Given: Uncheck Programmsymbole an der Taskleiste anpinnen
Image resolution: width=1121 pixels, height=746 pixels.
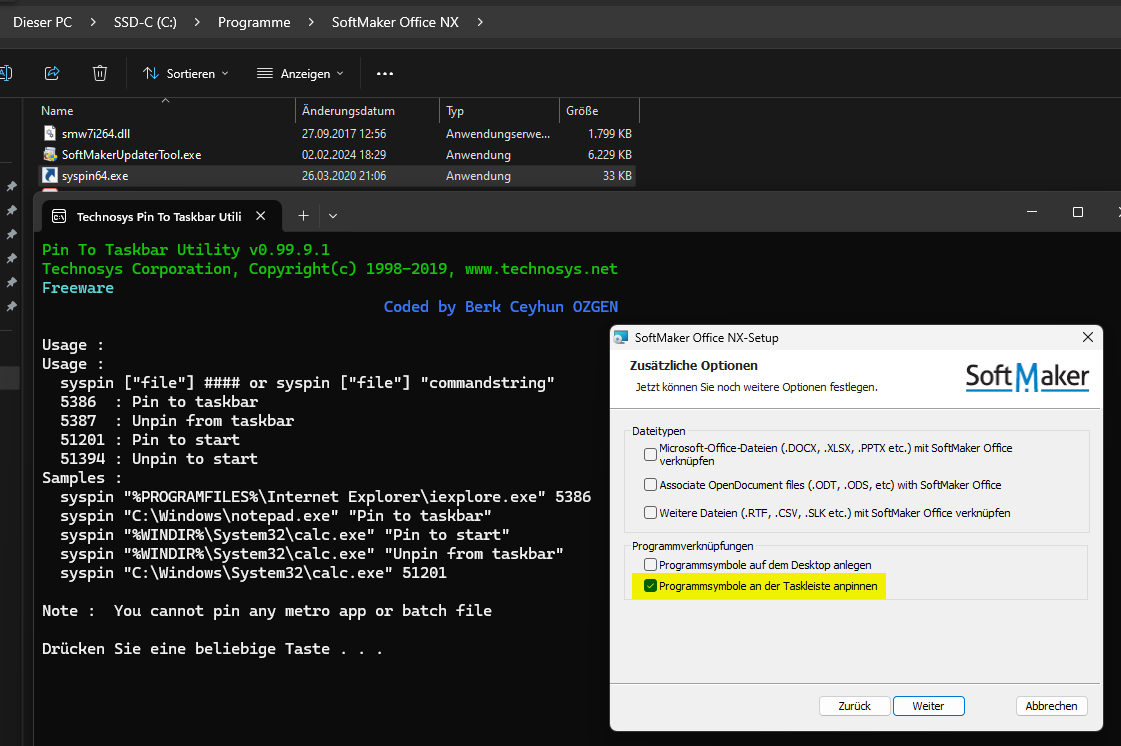Looking at the screenshot, I should [650, 586].
